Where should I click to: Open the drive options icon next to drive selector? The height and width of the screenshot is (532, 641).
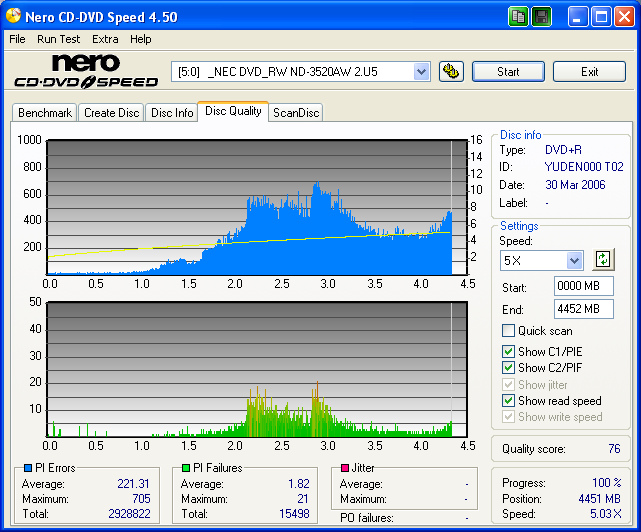click(x=451, y=72)
